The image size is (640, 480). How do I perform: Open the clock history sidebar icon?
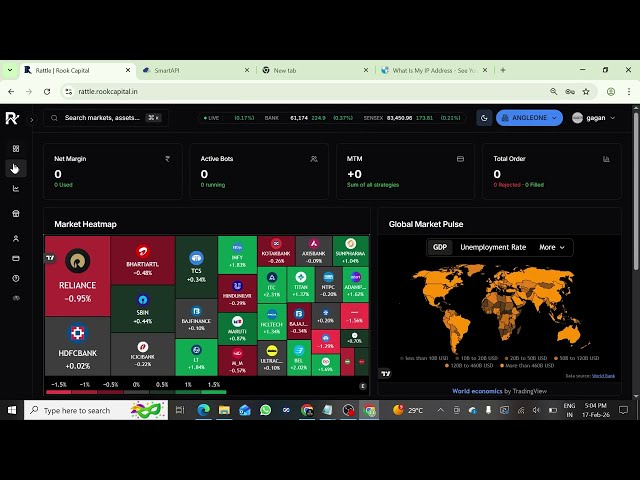[16, 278]
